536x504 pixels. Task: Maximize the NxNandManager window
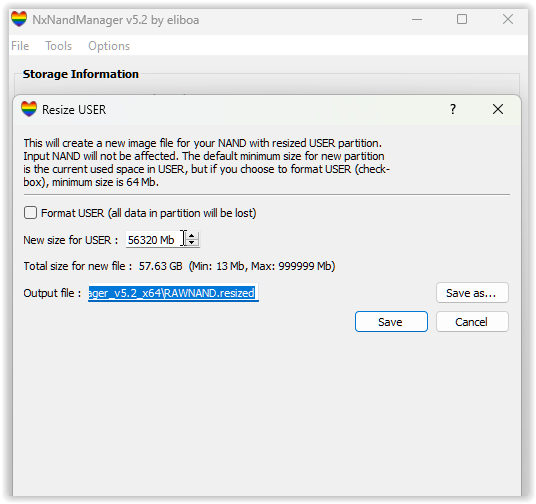point(462,19)
